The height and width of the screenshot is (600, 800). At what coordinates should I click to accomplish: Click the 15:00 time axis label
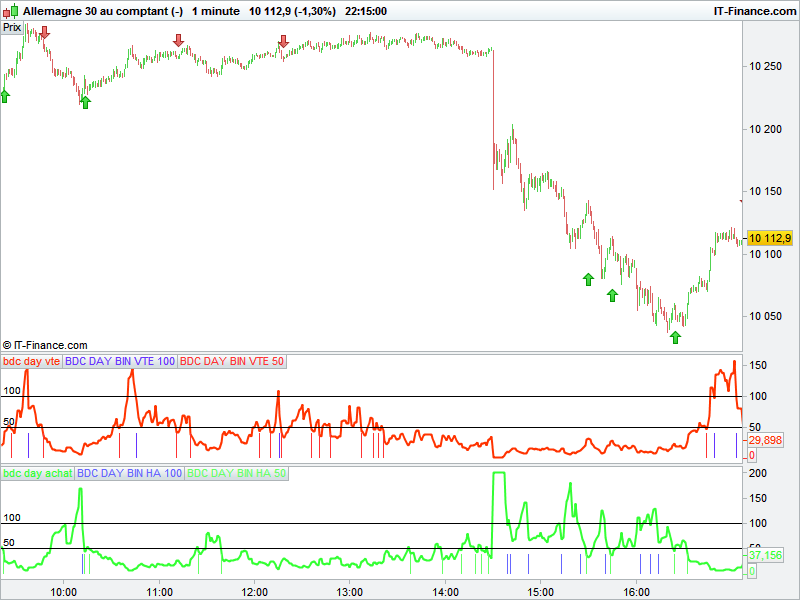pos(541,592)
